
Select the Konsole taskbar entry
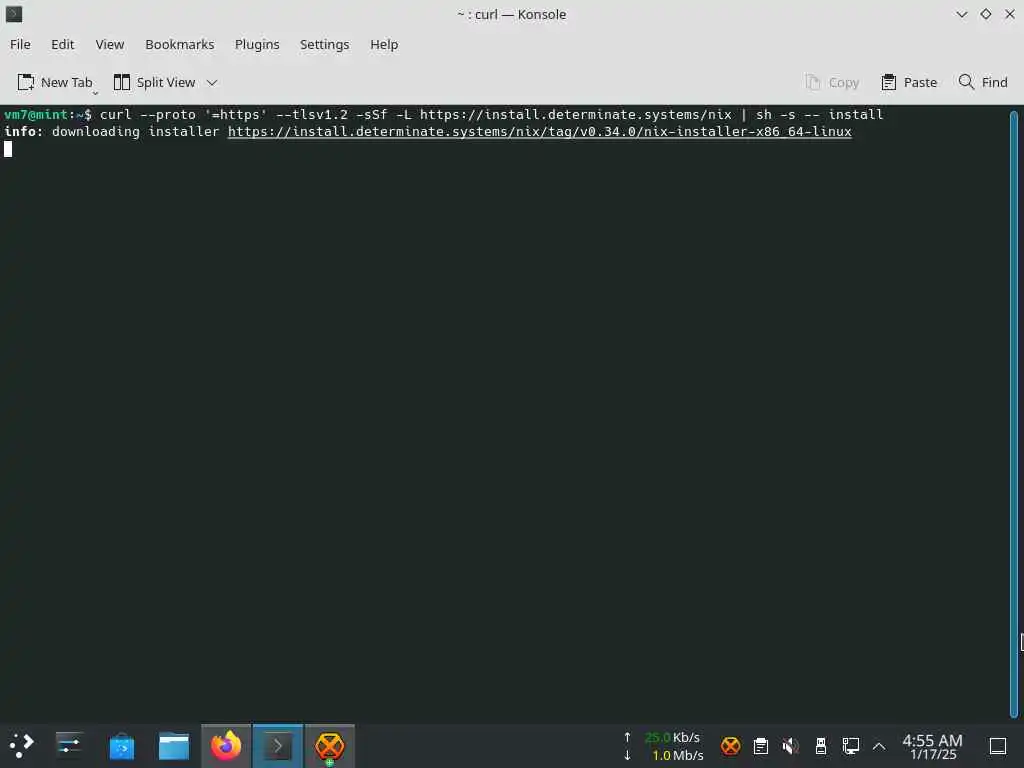tap(278, 746)
